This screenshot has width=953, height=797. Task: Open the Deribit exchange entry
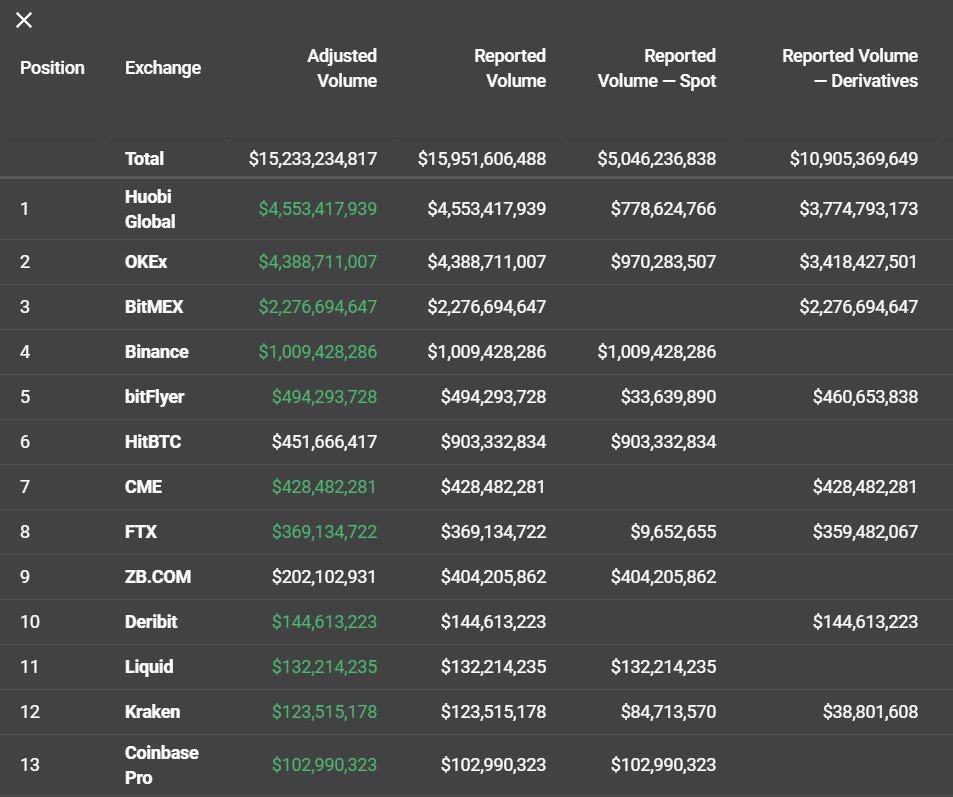coord(151,622)
